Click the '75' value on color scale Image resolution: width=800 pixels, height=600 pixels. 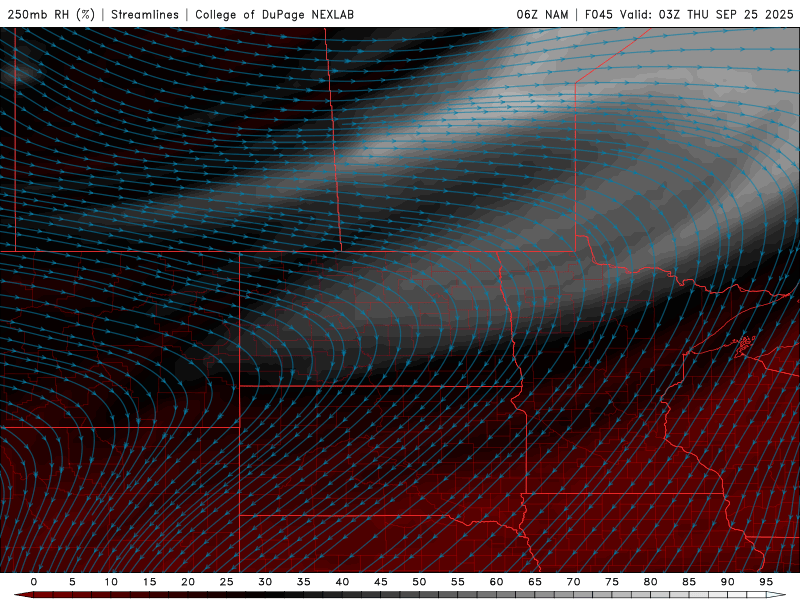(x=612, y=582)
